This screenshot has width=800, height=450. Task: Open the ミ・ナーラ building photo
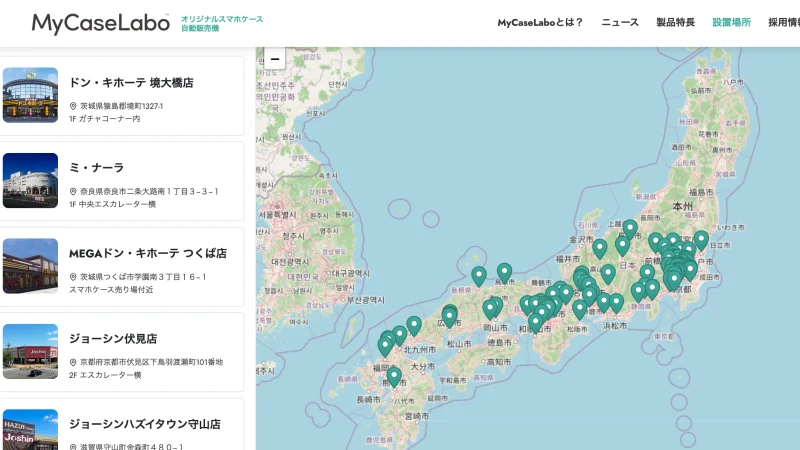(30, 181)
